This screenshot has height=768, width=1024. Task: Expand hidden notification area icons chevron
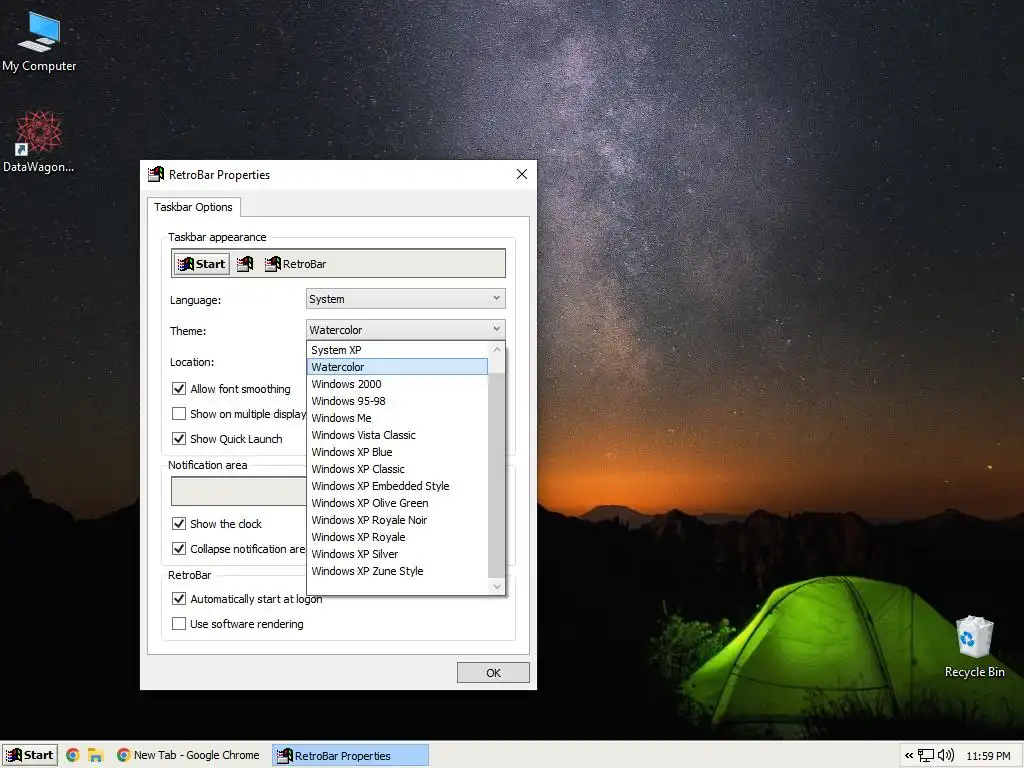tap(908, 756)
